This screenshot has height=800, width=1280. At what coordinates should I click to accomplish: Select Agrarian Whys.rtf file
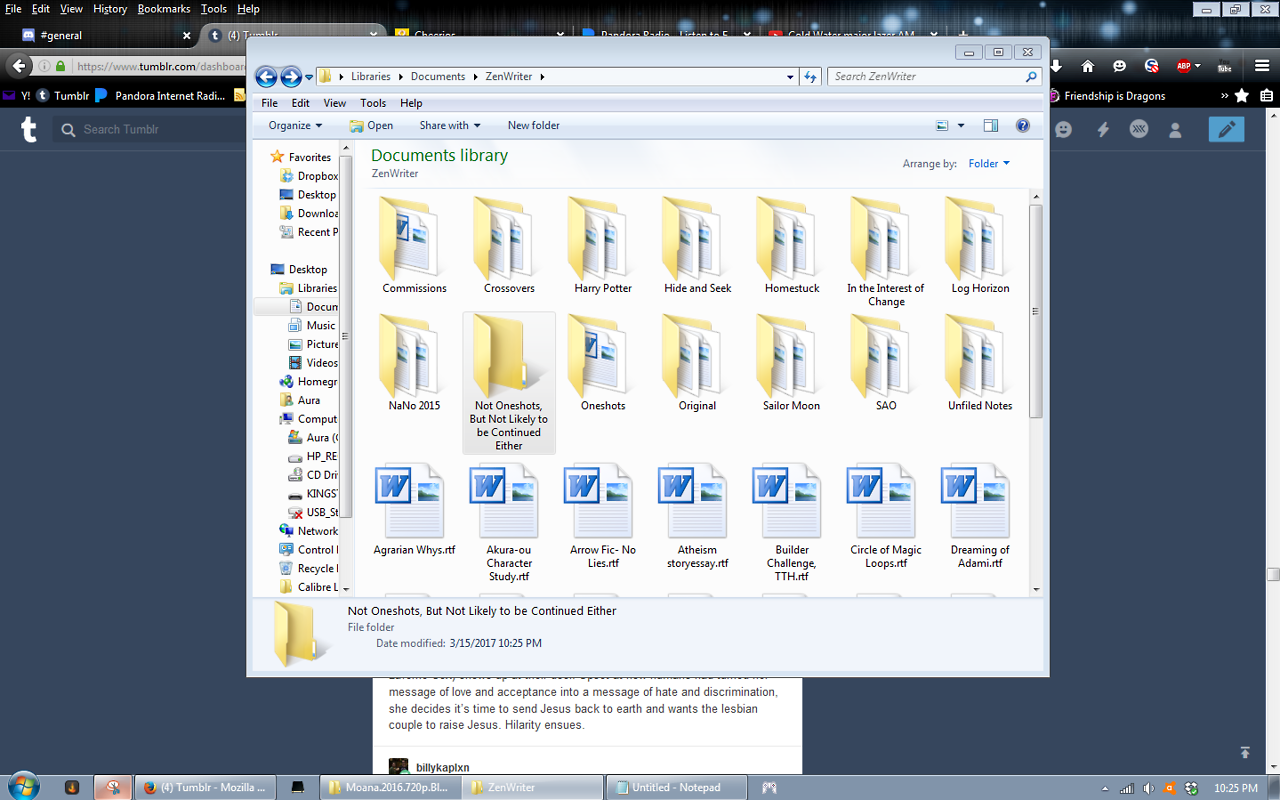tap(414, 510)
